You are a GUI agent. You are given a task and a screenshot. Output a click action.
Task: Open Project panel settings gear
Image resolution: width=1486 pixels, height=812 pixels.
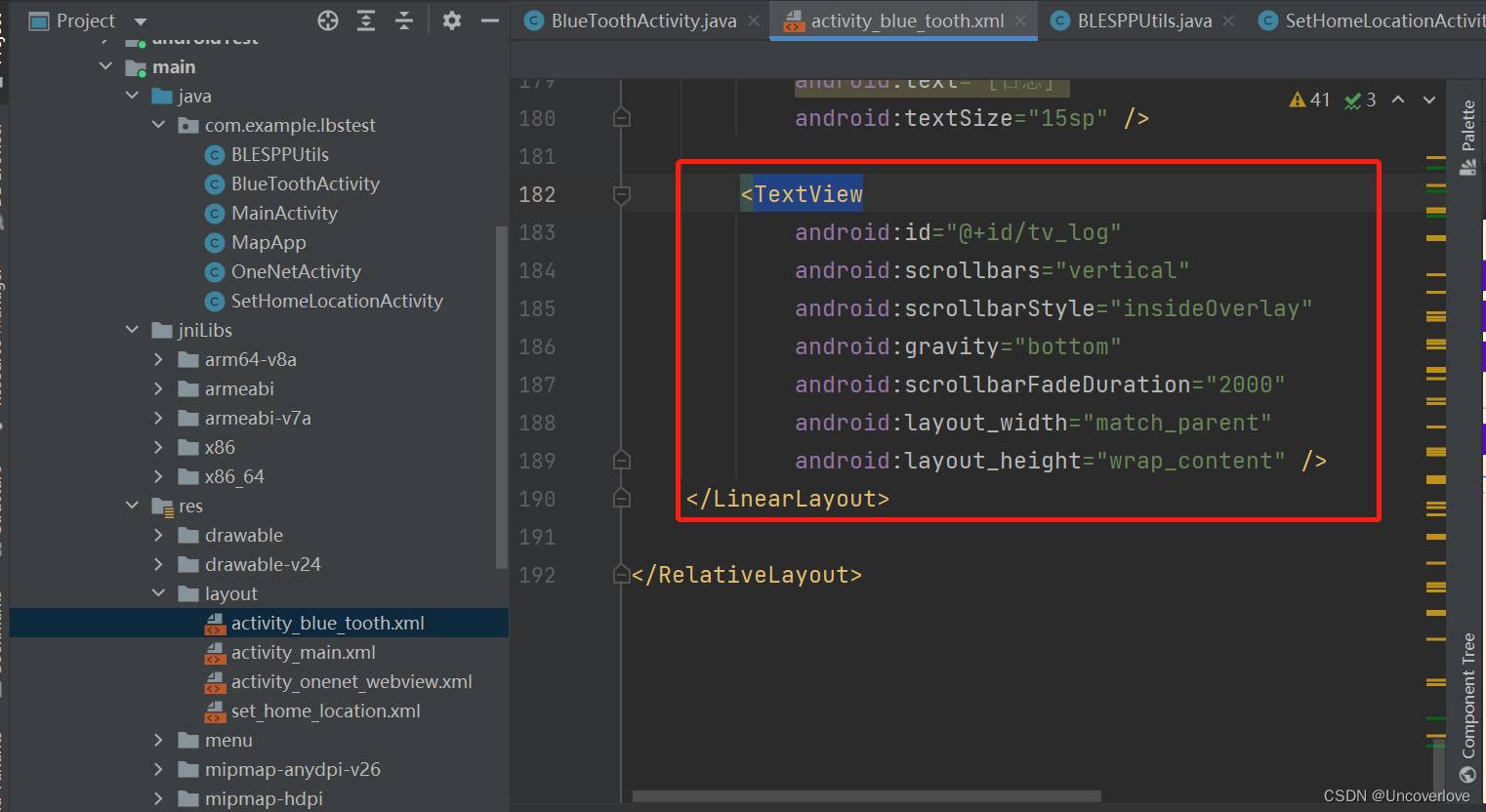(x=451, y=20)
